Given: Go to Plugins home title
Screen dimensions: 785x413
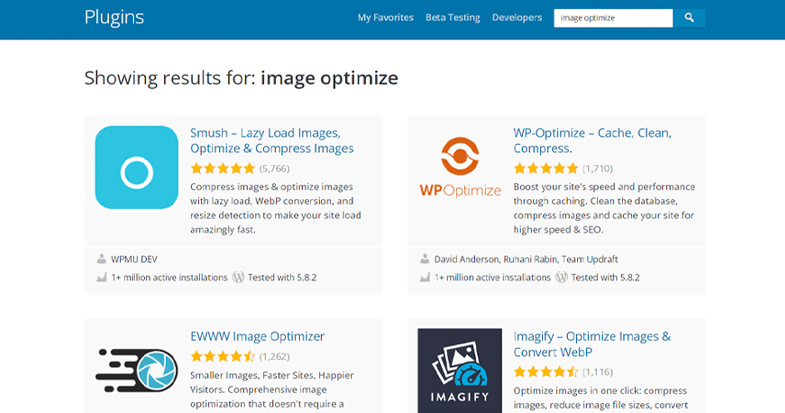Looking at the screenshot, I should click(114, 18).
